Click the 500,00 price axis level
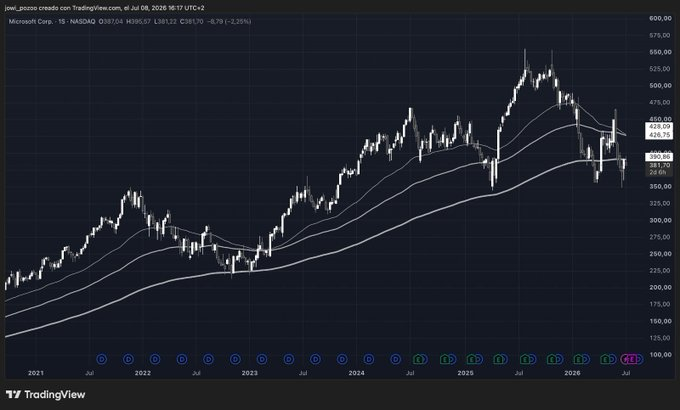Screen dimensions: 680x410 (x=660, y=85)
